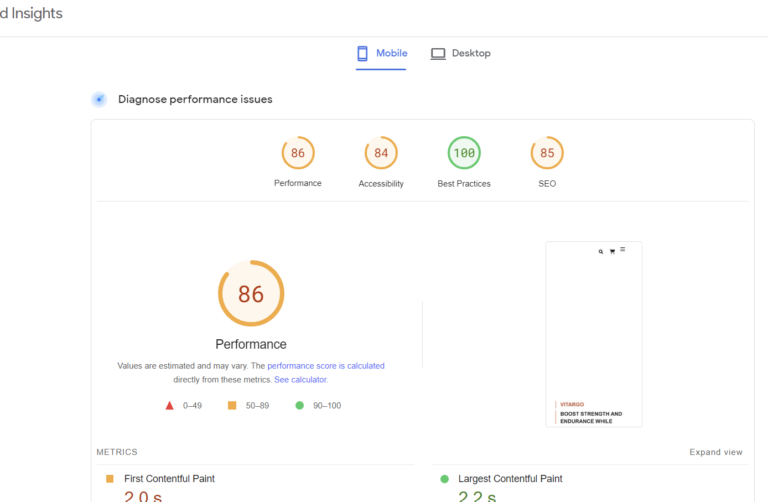Switch to the Desktop tab

[x=461, y=53]
